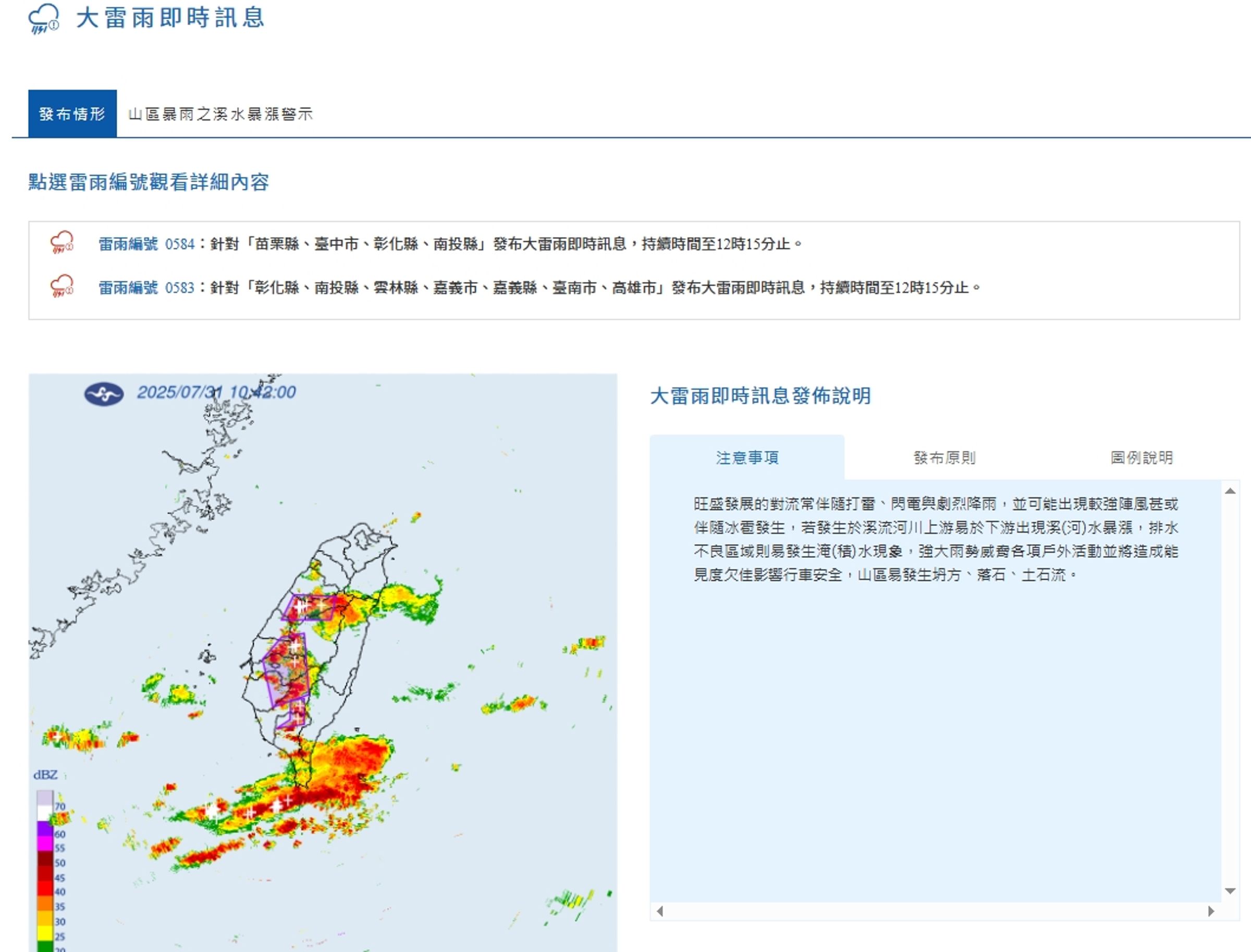Click the scroll up arrow in notes panel
This screenshot has width=1251, height=952.
tap(1230, 491)
